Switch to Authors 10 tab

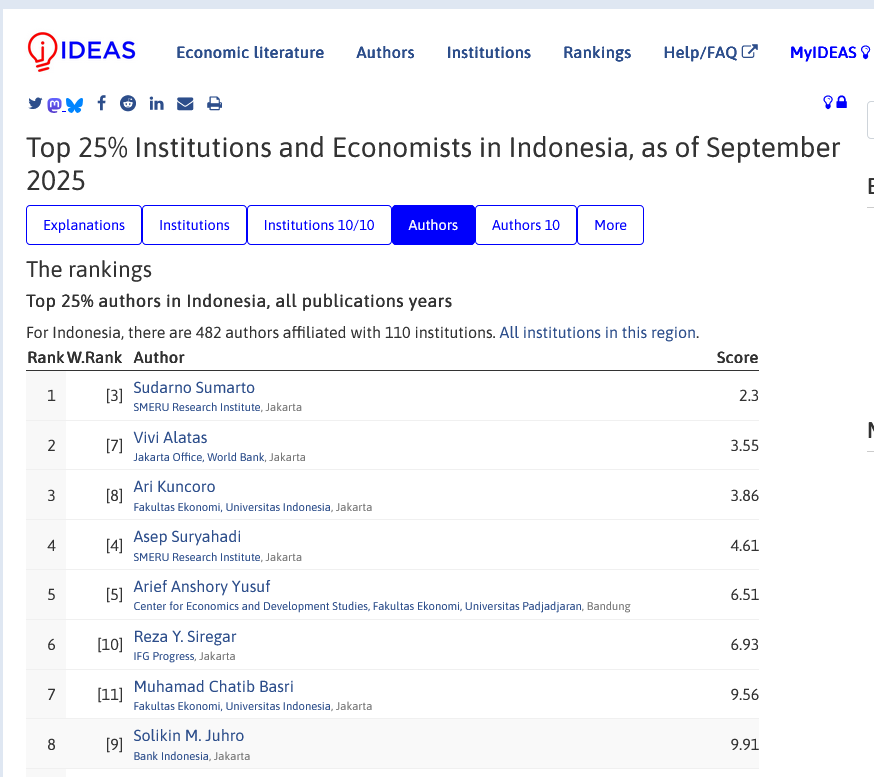[526, 225]
